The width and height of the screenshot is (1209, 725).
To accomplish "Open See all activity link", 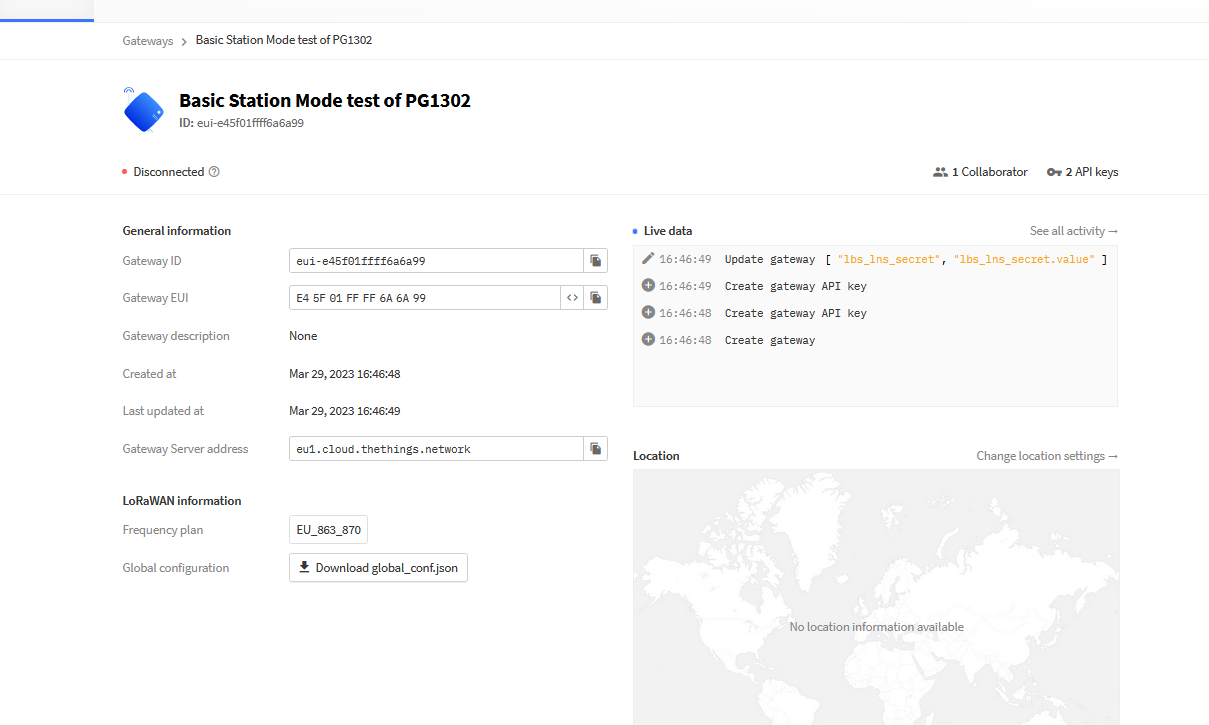I will point(1074,231).
